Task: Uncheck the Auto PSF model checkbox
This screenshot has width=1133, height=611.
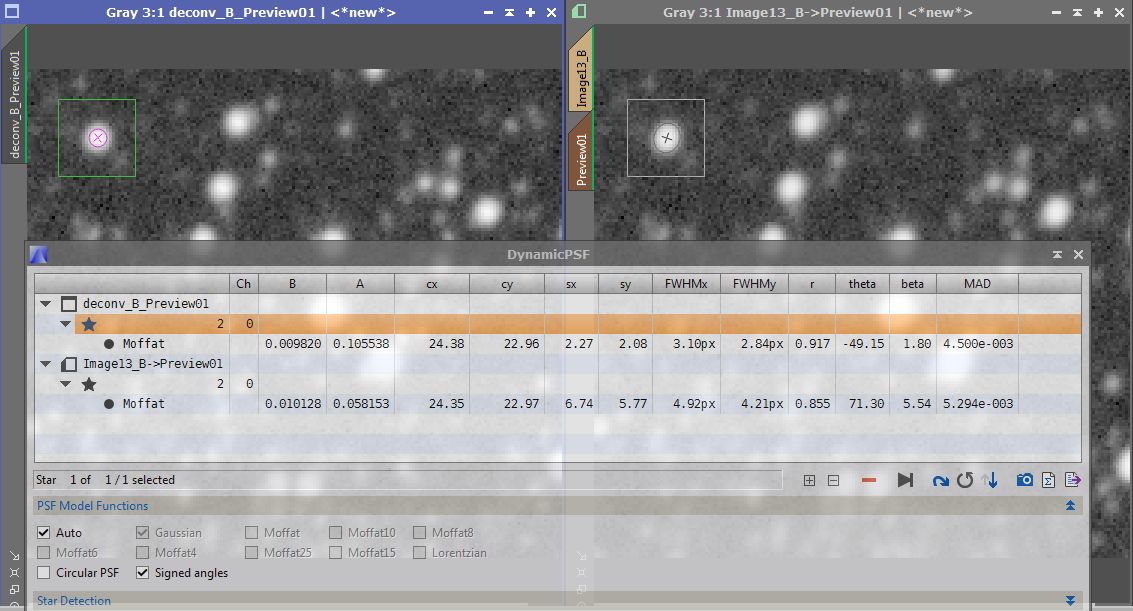Action: pyautogui.click(x=44, y=533)
